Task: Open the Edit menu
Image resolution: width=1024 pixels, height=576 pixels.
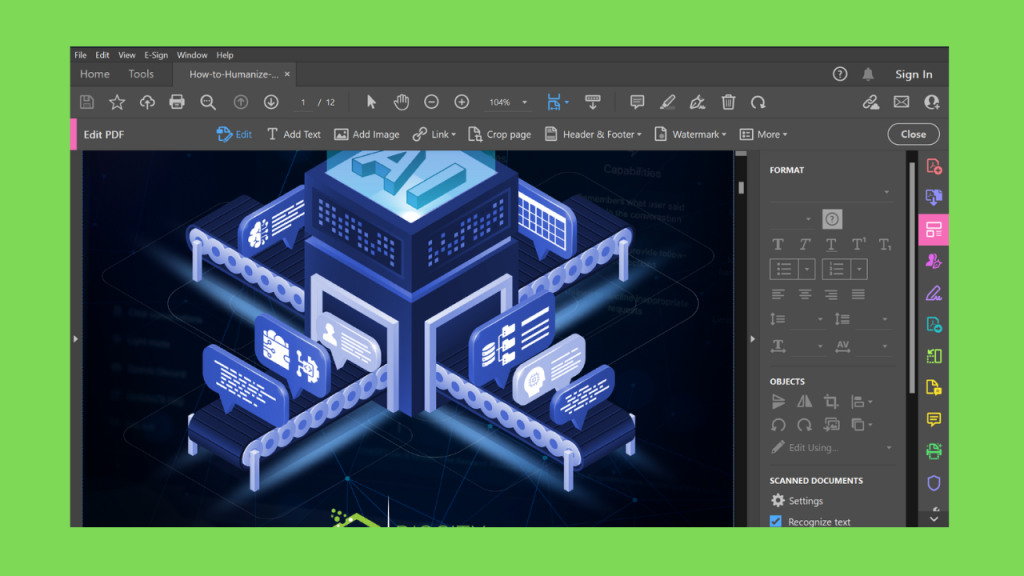Action: (x=102, y=55)
